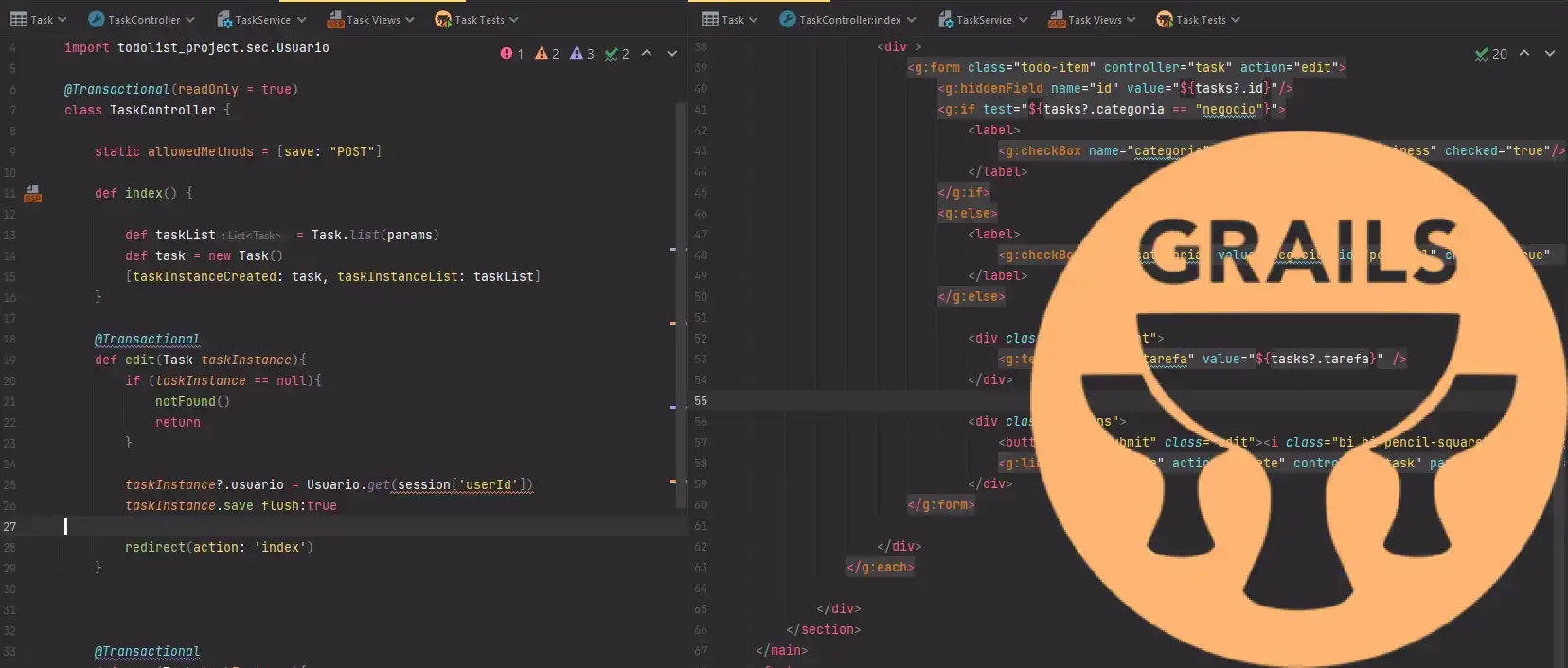Image resolution: width=1568 pixels, height=668 pixels.
Task: Click the 'List<Task>' inlay type hint
Action: point(254,236)
